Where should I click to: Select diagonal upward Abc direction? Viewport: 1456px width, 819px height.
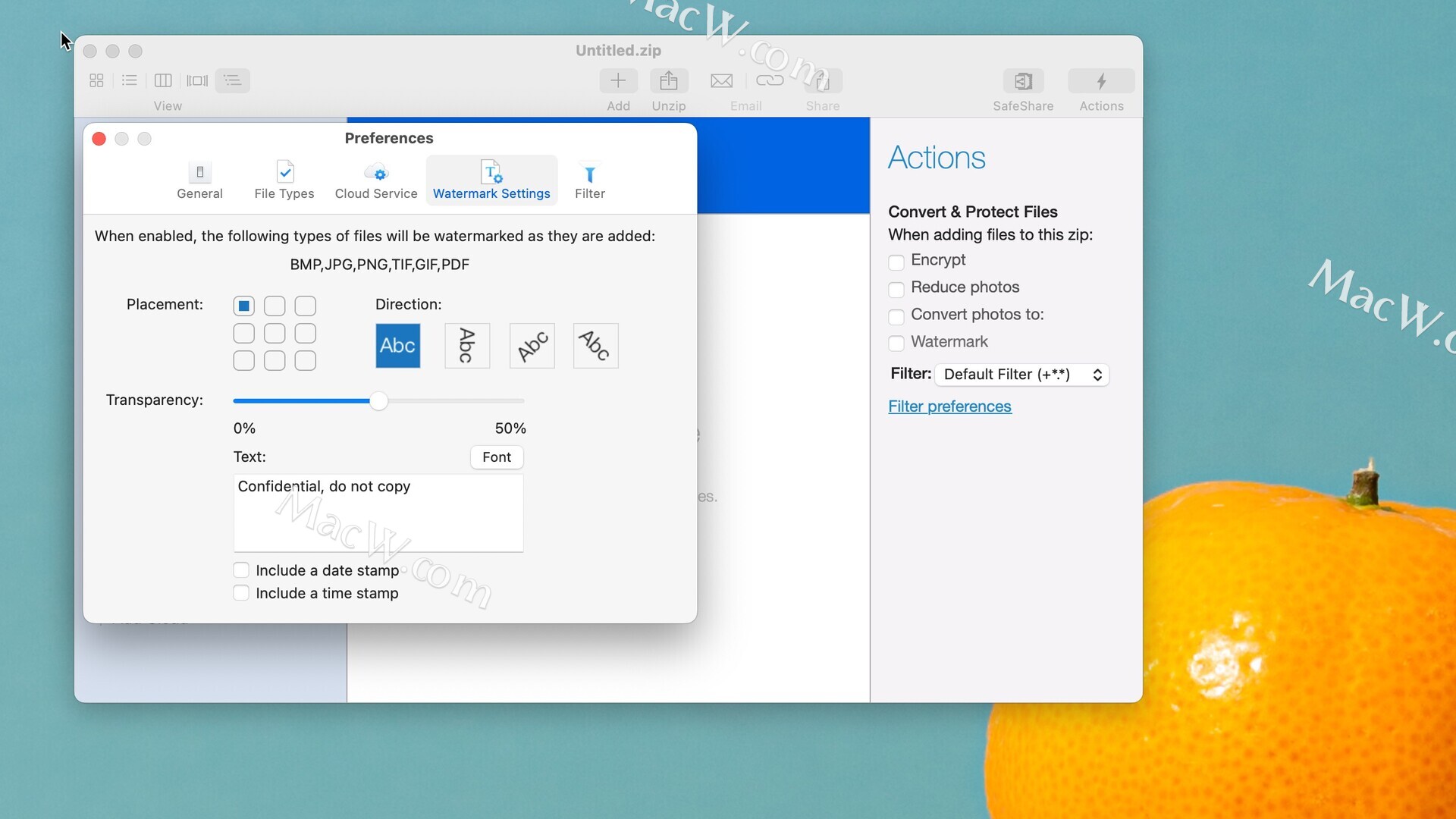[532, 346]
